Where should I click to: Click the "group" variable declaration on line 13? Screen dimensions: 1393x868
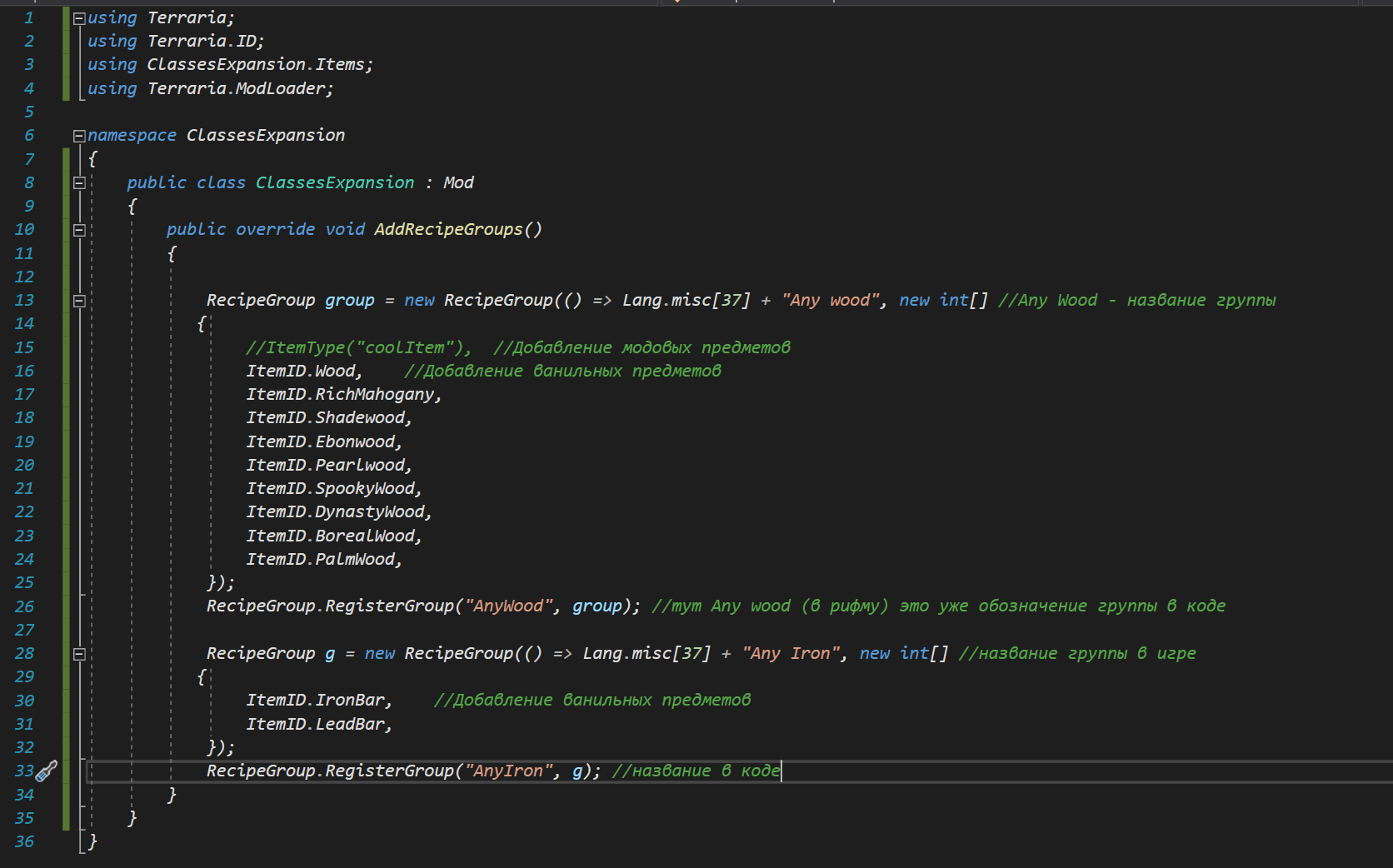(x=350, y=300)
